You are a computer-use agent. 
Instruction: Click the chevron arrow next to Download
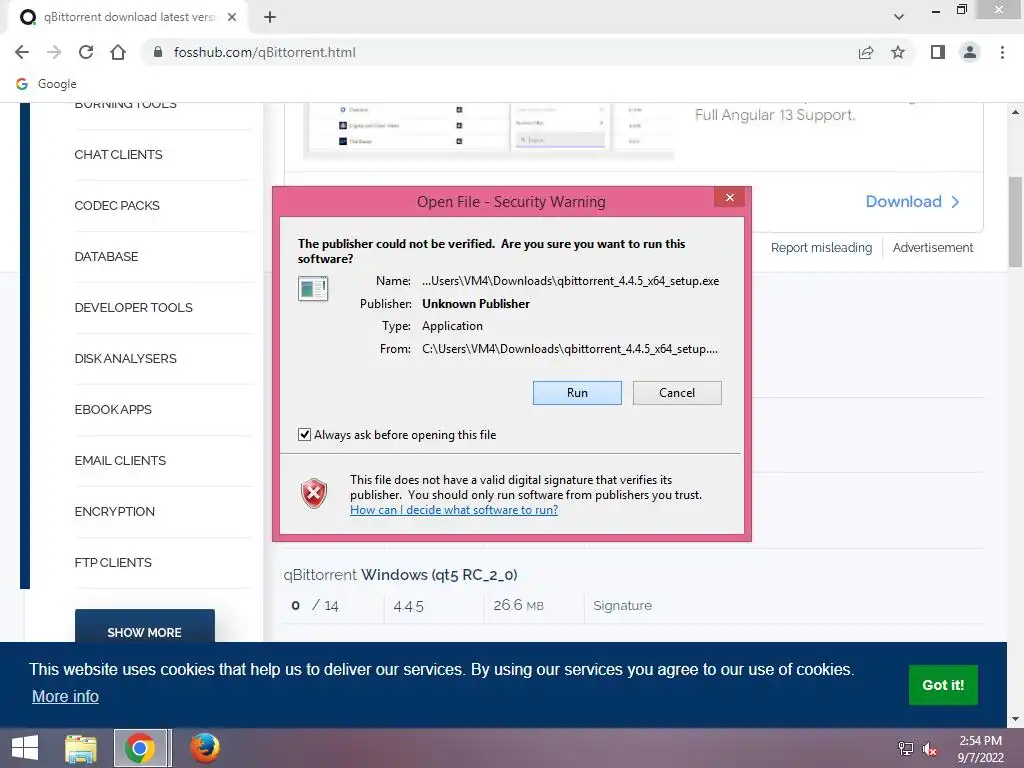[x=955, y=202]
